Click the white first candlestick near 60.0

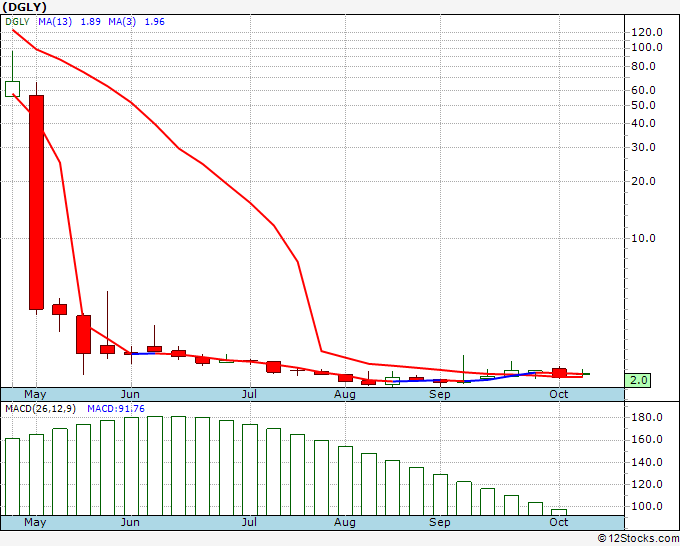click(x=13, y=88)
